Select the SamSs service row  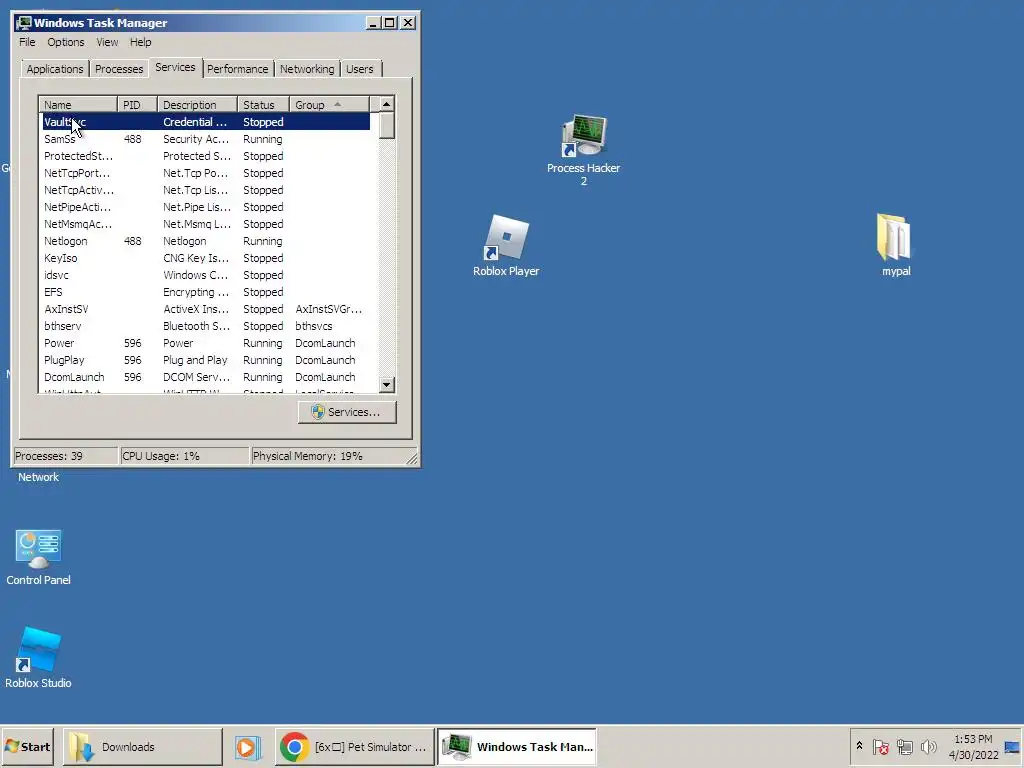point(206,139)
